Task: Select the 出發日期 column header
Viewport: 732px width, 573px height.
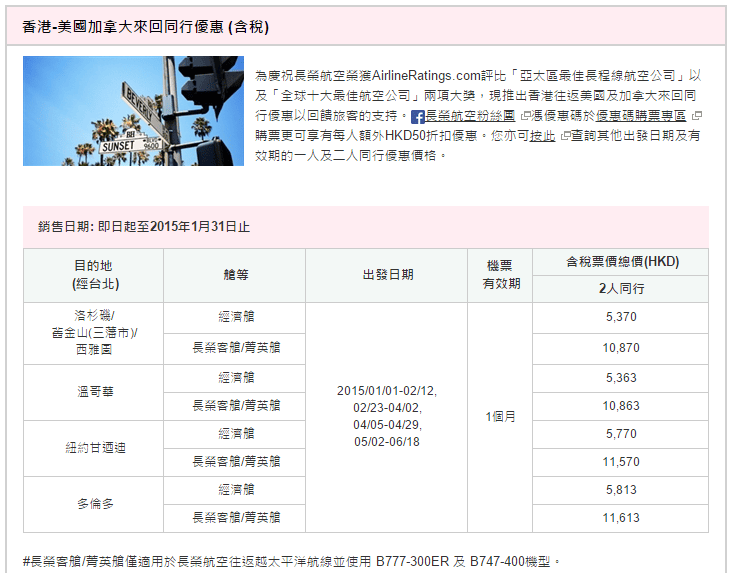Action: (x=387, y=275)
